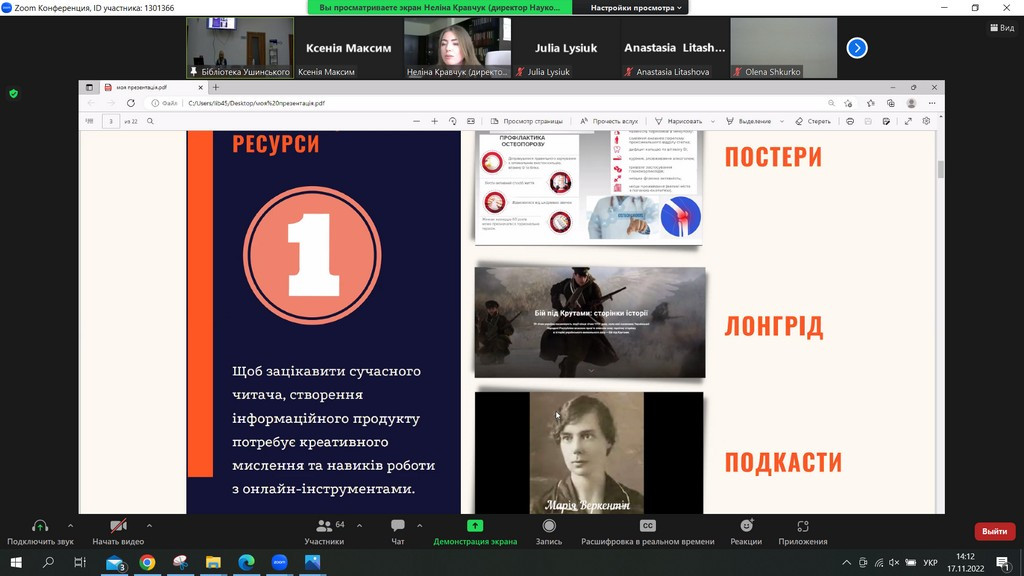This screenshot has width=1024, height=576.
Task: Expand chat options arrow next to Чат
Action: tap(419, 525)
